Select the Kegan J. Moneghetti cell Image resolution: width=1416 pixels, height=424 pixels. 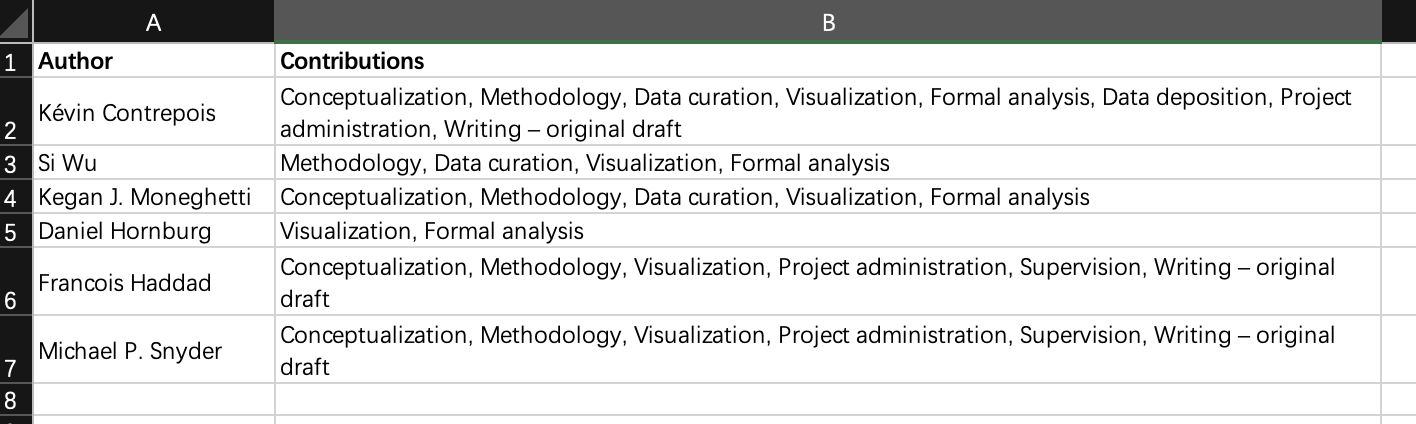[x=153, y=198]
